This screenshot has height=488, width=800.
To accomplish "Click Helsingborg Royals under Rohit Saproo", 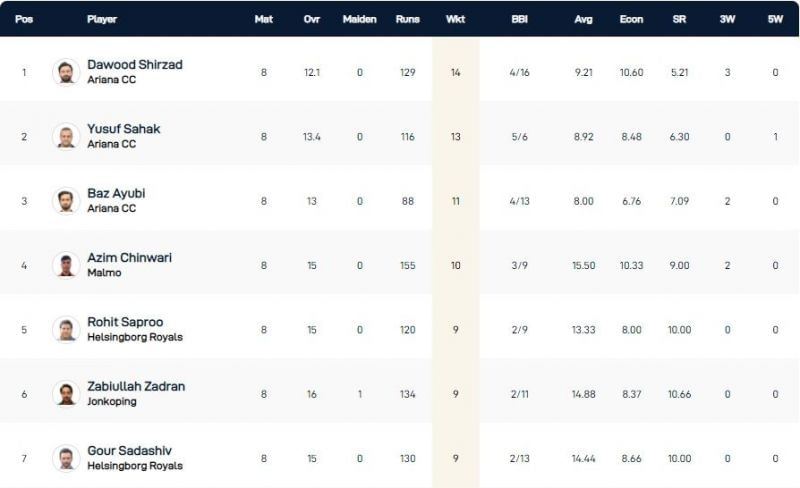I will 135,337.
